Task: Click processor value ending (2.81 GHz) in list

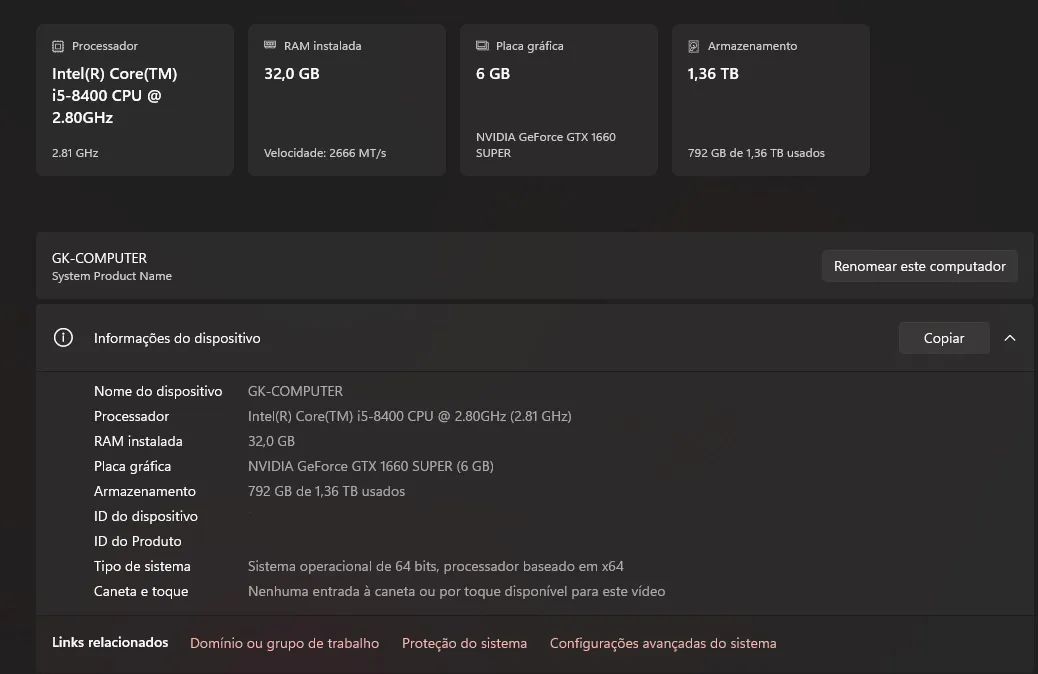Action: click(x=410, y=416)
